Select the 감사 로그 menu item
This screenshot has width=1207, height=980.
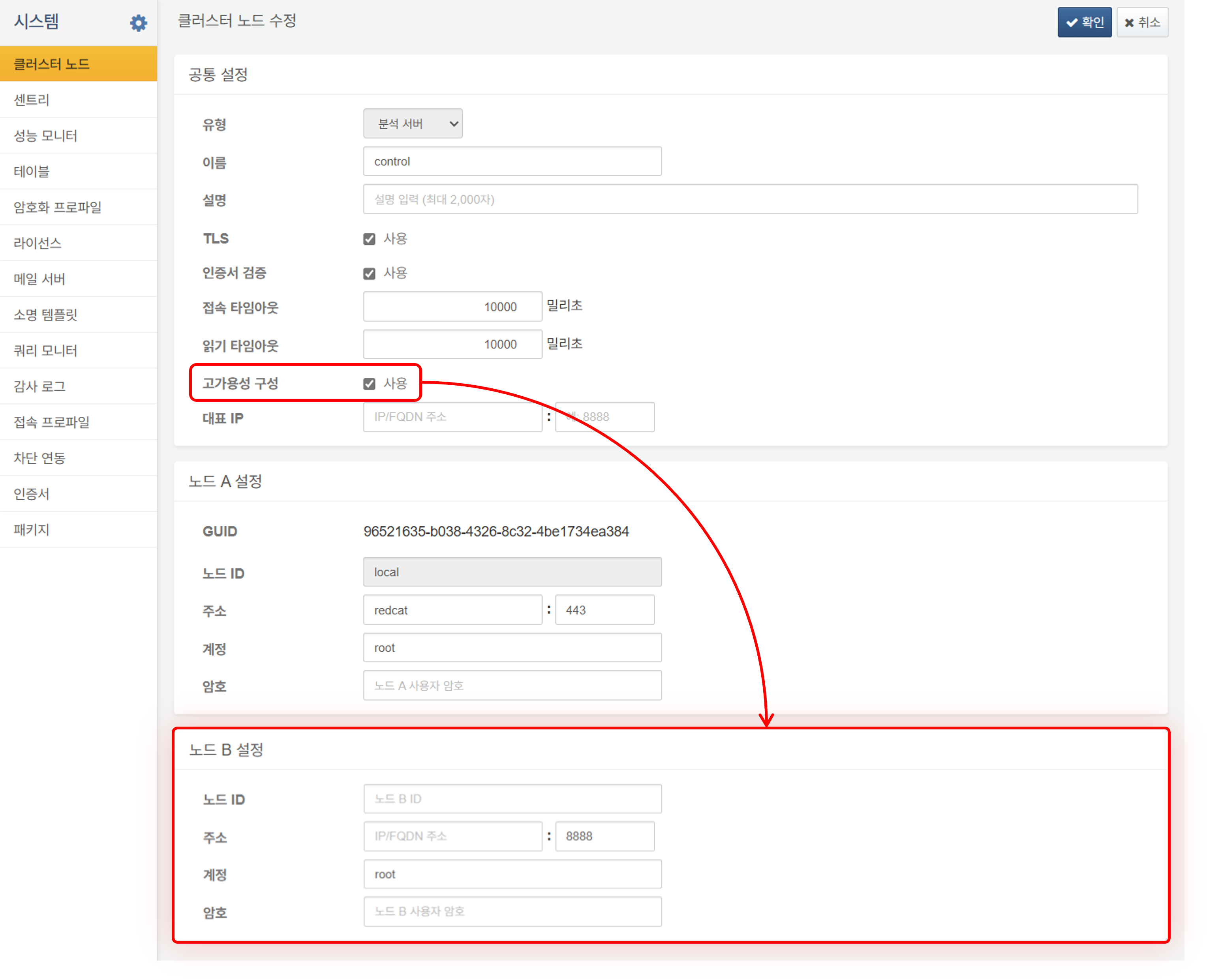(39, 386)
